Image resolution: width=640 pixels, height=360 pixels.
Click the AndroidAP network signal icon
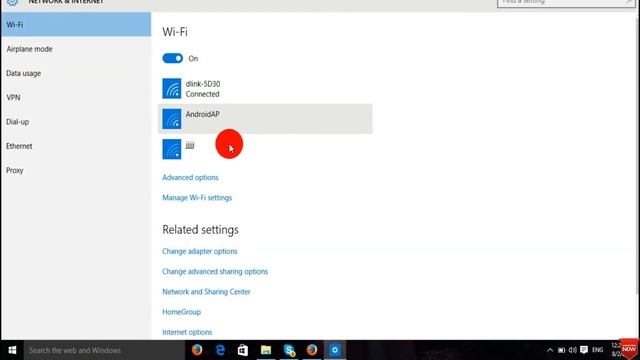point(172,119)
